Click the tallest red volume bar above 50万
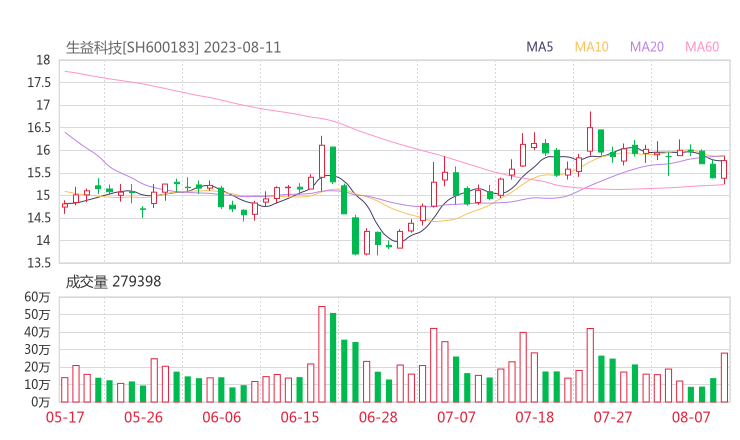 point(322,354)
